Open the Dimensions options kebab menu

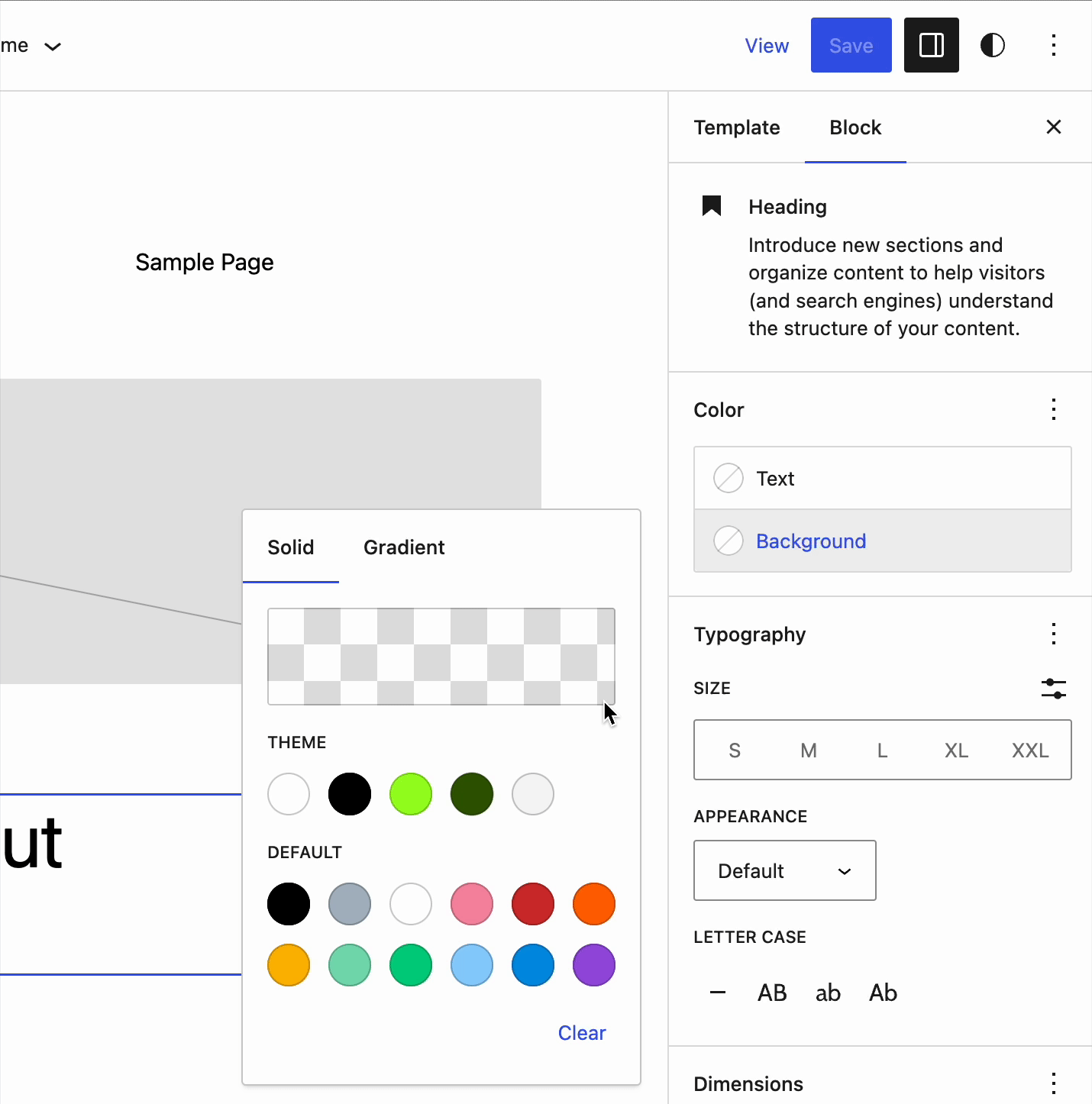[1054, 1083]
